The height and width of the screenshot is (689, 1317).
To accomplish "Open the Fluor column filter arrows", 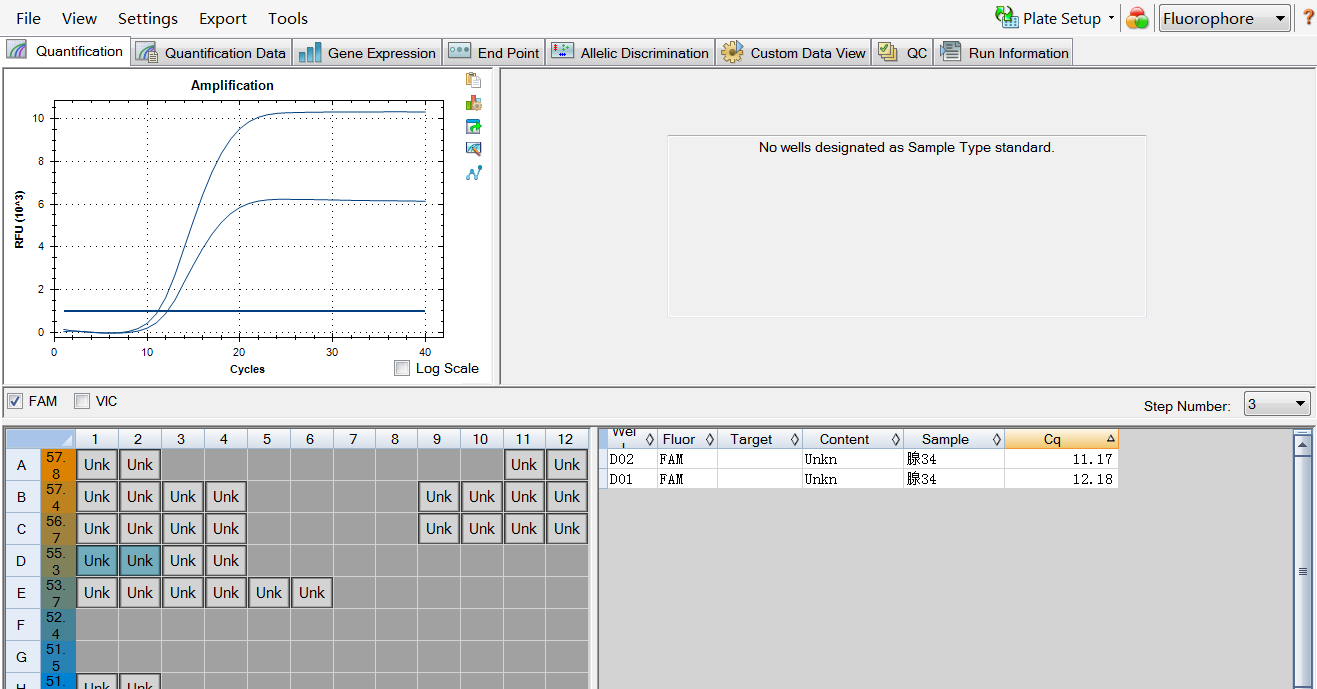I will coord(711,439).
